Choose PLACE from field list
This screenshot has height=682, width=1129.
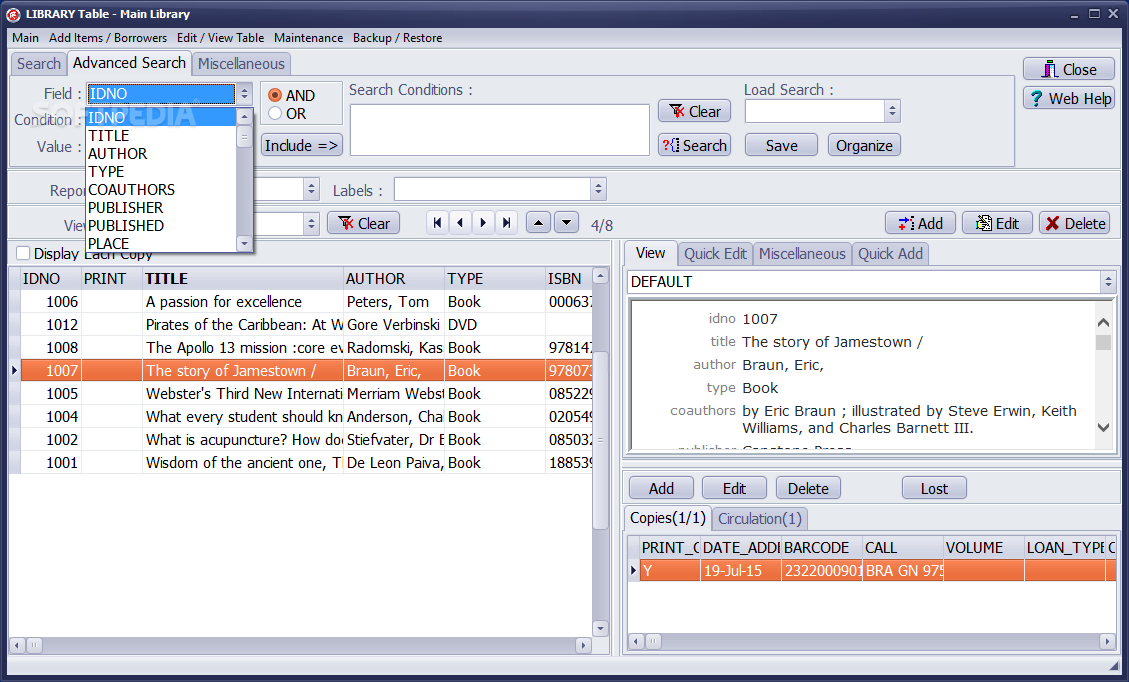coord(161,243)
